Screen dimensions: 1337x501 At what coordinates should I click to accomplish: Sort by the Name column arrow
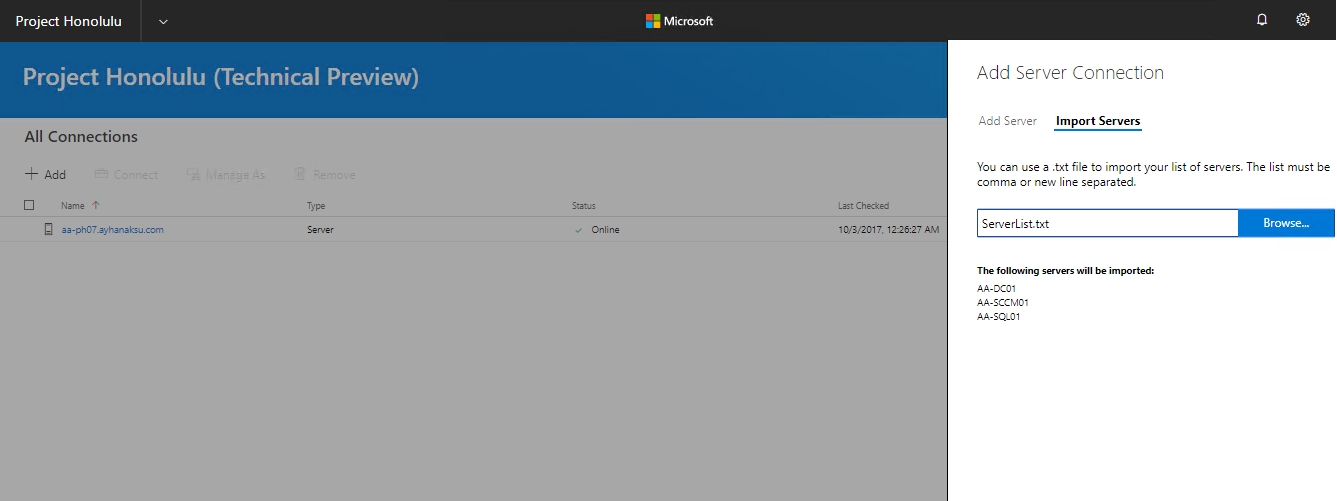(x=96, y=205)
